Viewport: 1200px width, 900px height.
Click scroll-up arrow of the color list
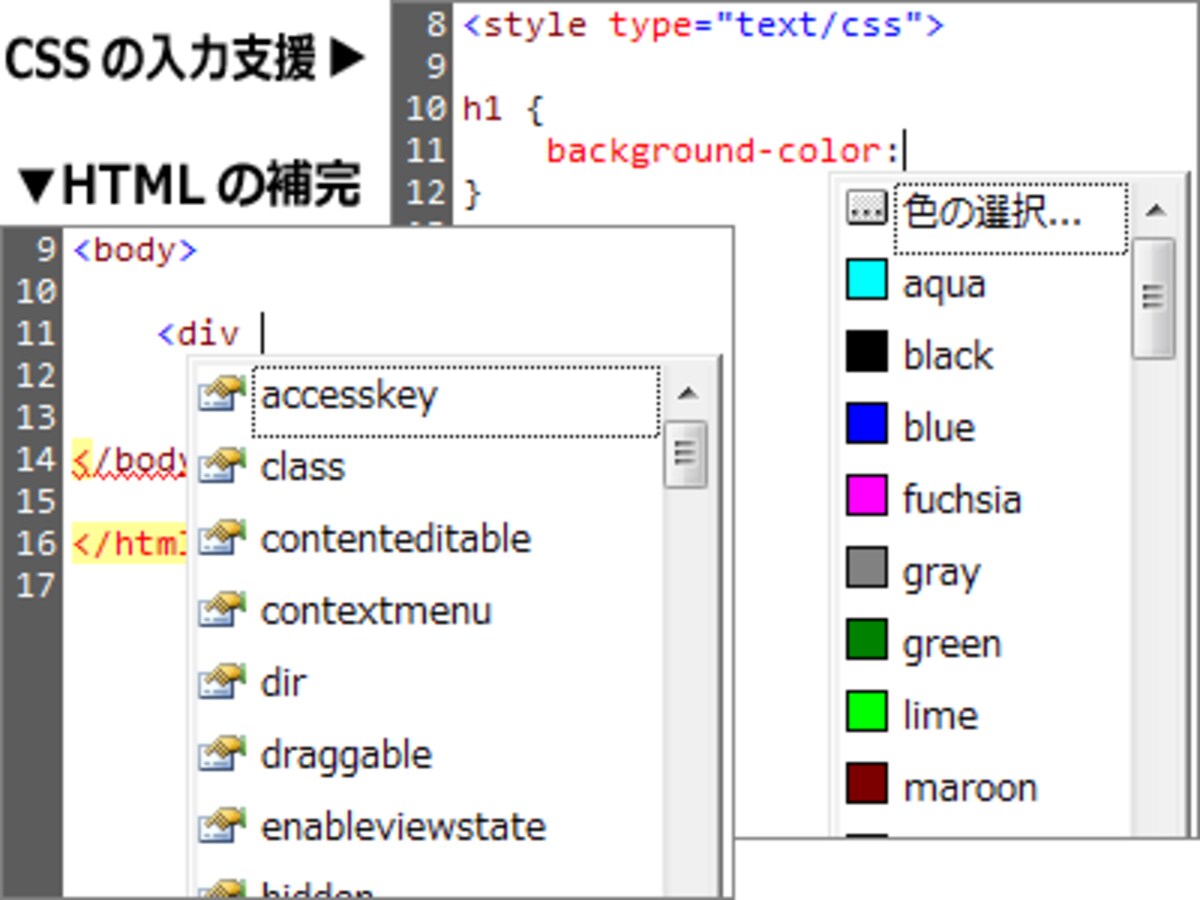point(1156,210)
